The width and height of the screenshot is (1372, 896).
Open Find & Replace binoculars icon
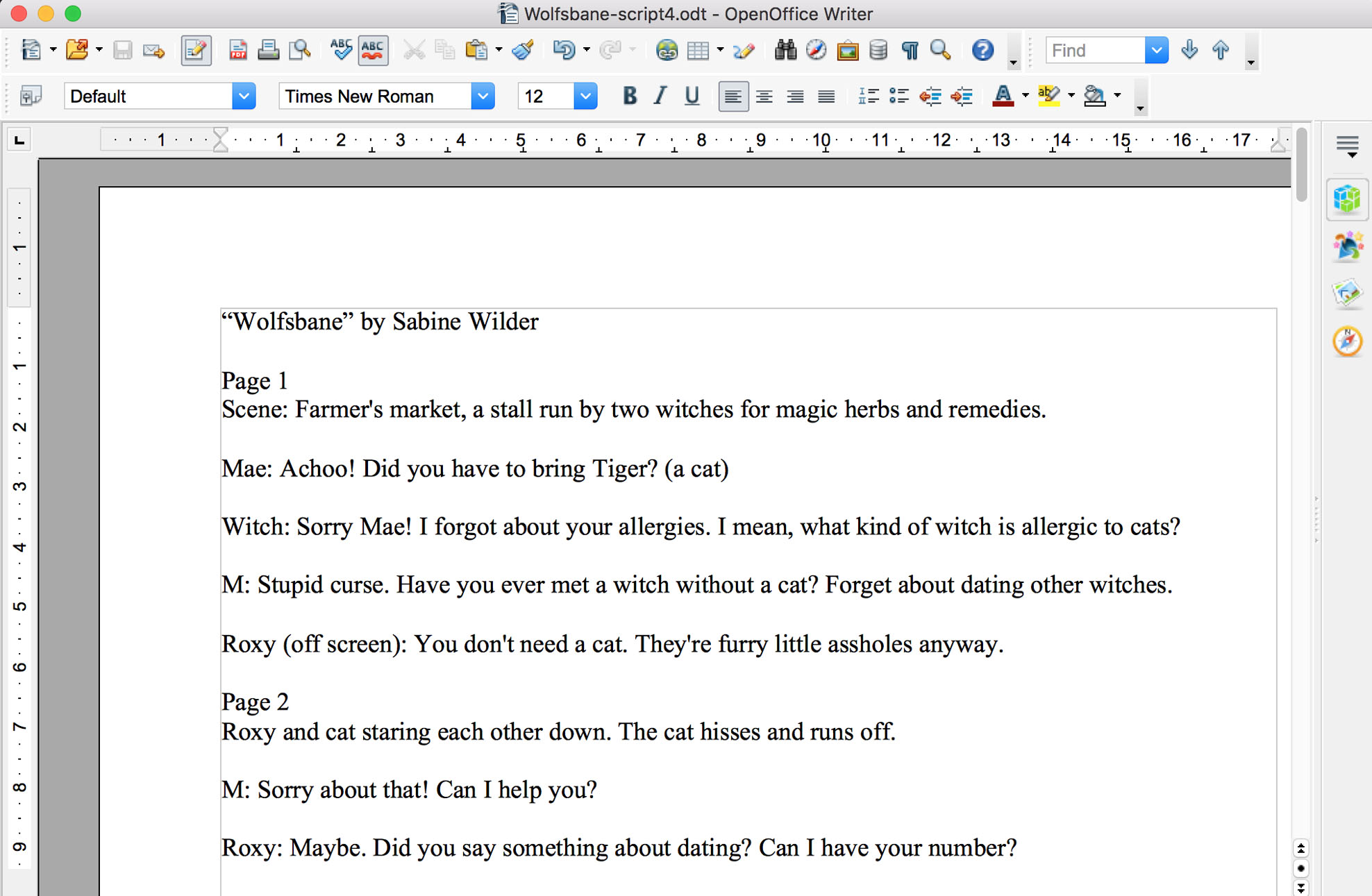[785, 50]
